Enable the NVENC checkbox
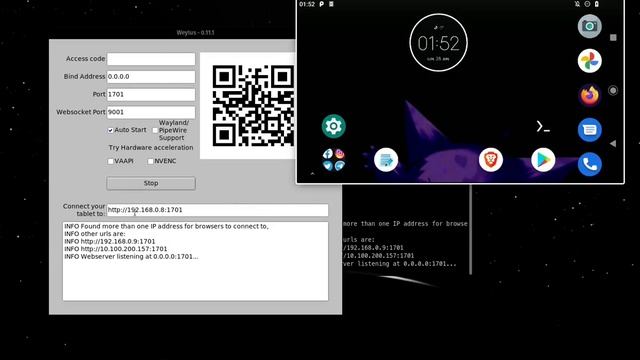 [x=150, y=161]
